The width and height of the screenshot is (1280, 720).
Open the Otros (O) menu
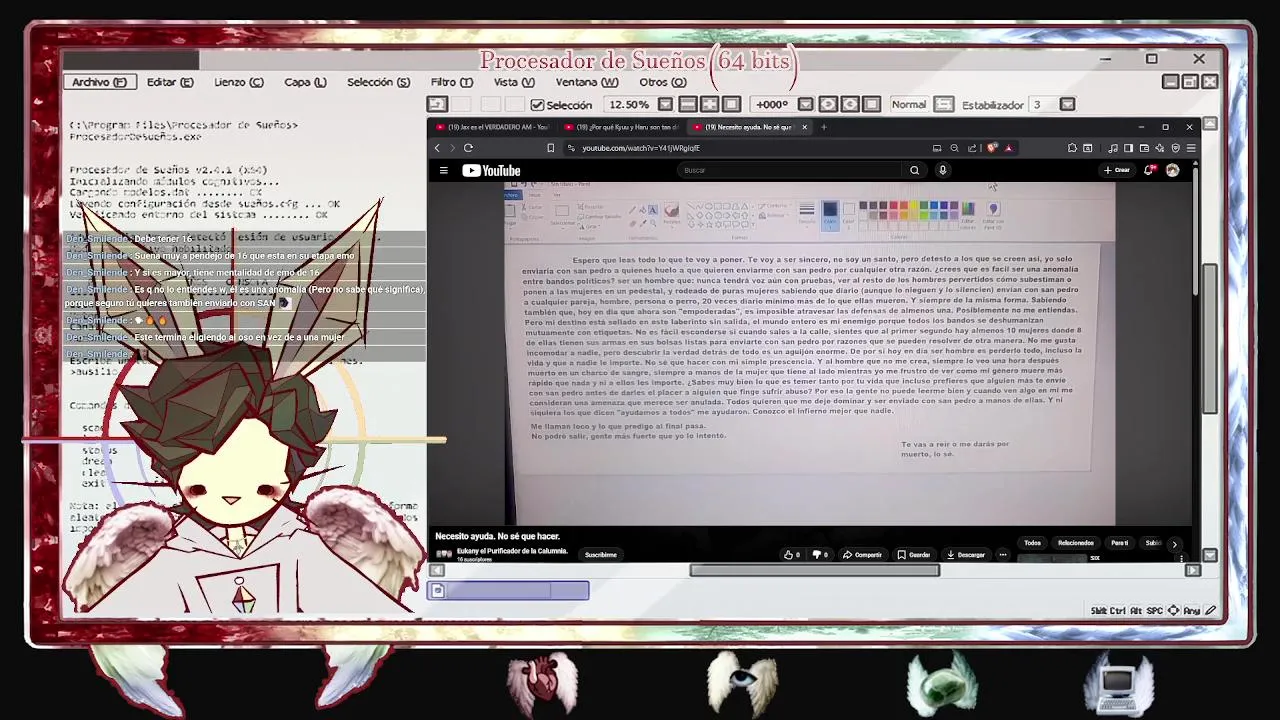pos(662,82)
